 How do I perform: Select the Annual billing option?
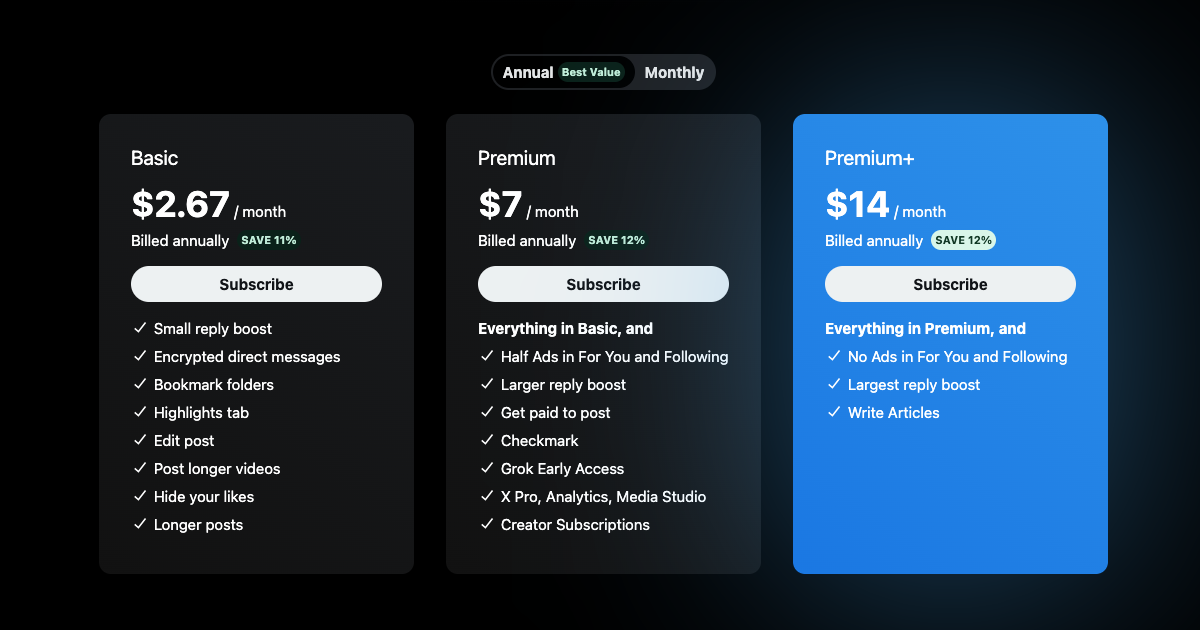pos(528,73)
